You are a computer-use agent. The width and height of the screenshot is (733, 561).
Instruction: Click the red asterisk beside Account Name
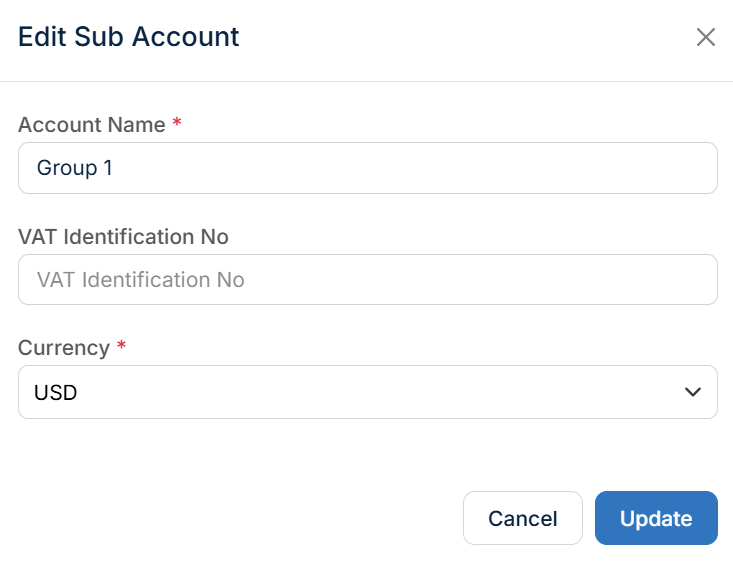[177, 123]
